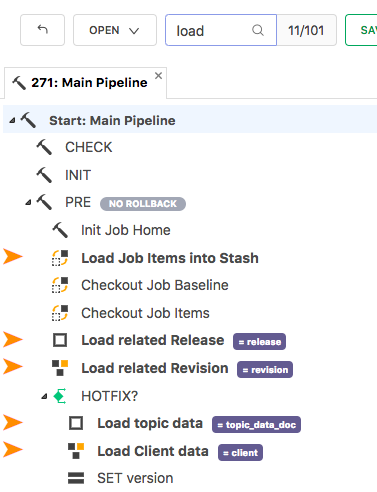Viewport: 377px width, 492px height.
Task: Open the OPEN dropdown menu
Action: (115, 30)
